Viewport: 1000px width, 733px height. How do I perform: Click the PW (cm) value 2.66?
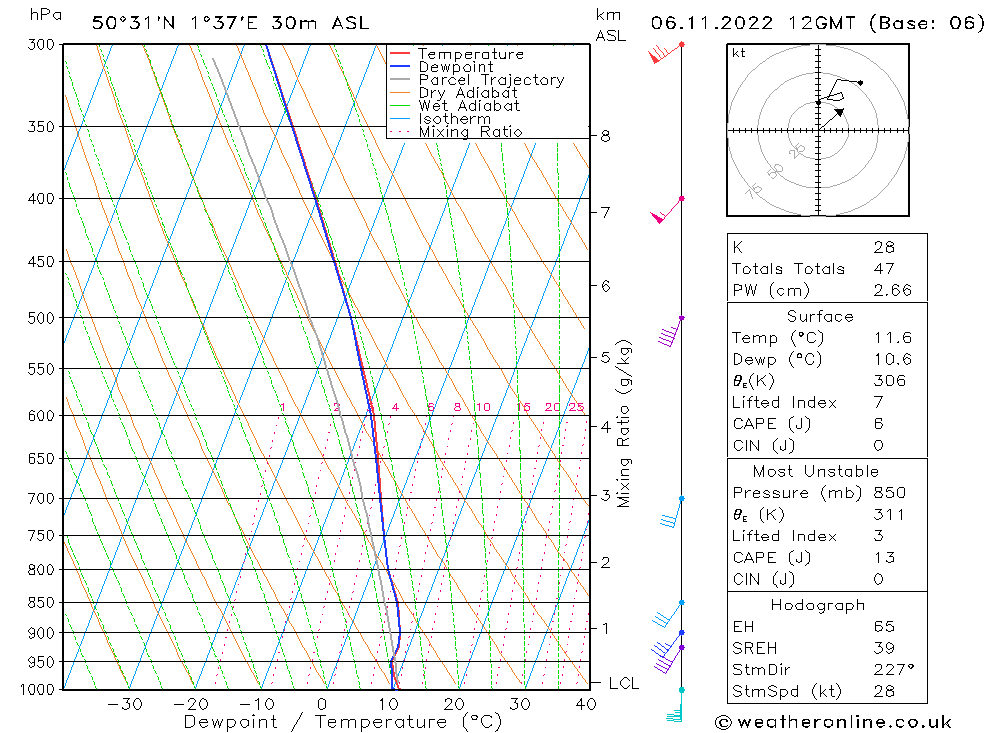click(884, 290)
